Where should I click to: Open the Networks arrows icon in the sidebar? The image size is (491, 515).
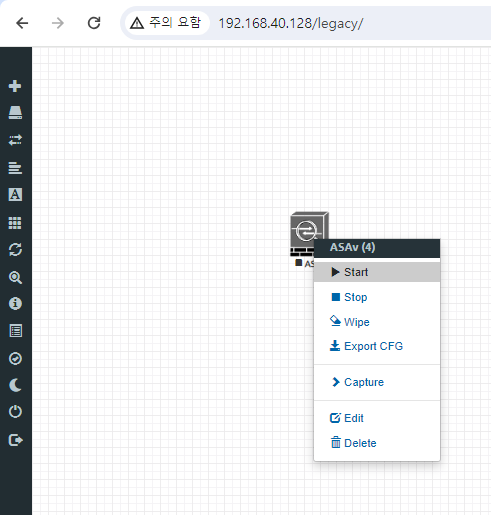(15, 140)
